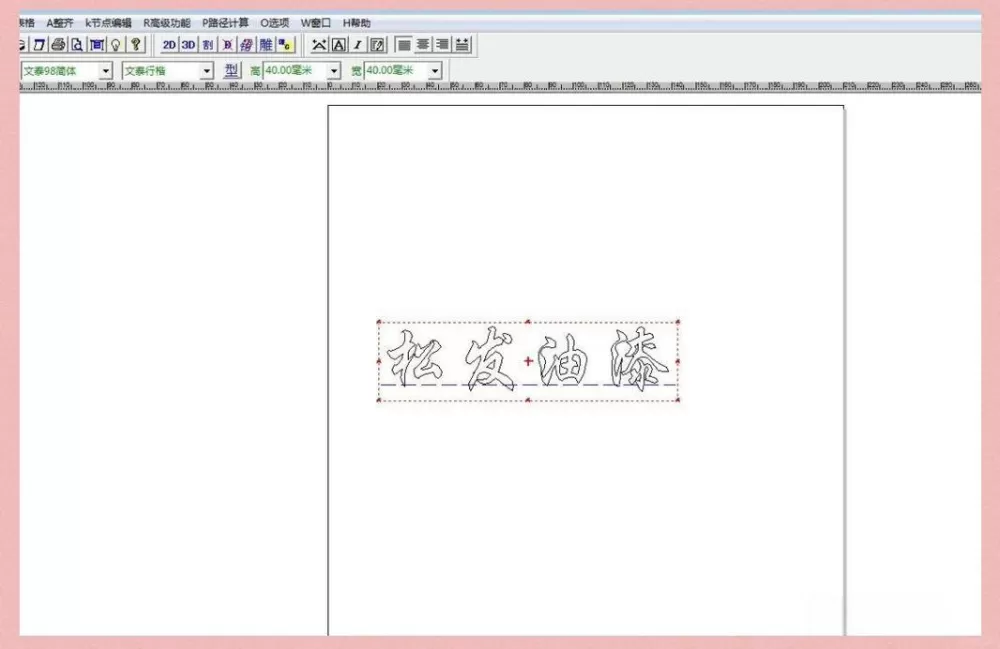
Task: Click the height 40.00毫米 field
Action: 295,71
